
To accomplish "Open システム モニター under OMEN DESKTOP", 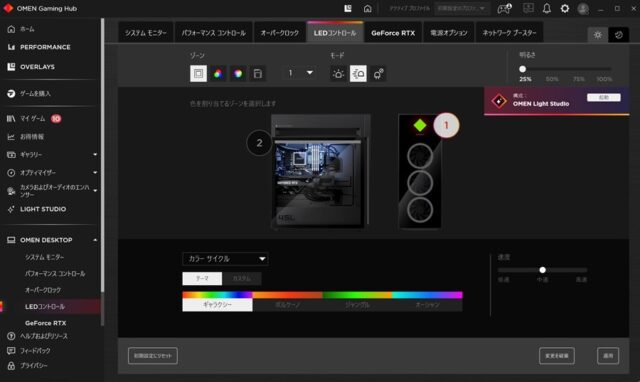I will tap(44, 257).
